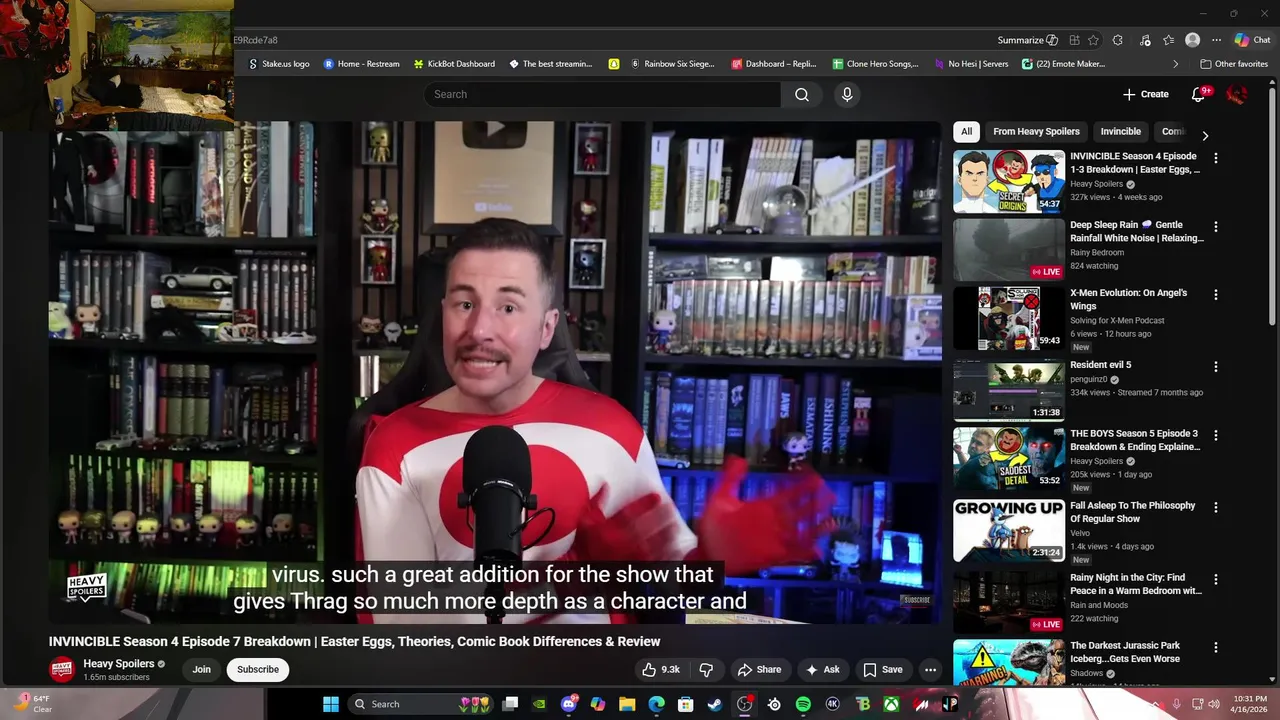Open KickBot Dashboard bookmark
Image resolution: width=1280 pixels, height=720 pixels.
click(454, 64)
